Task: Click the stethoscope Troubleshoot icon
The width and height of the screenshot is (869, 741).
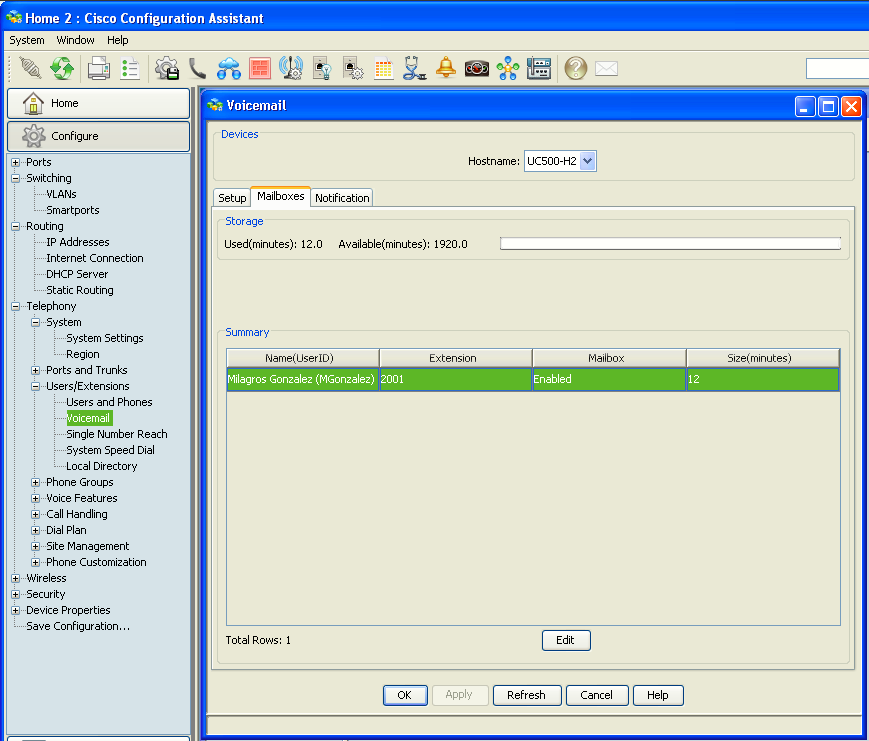Action: [x=415, y=68]
